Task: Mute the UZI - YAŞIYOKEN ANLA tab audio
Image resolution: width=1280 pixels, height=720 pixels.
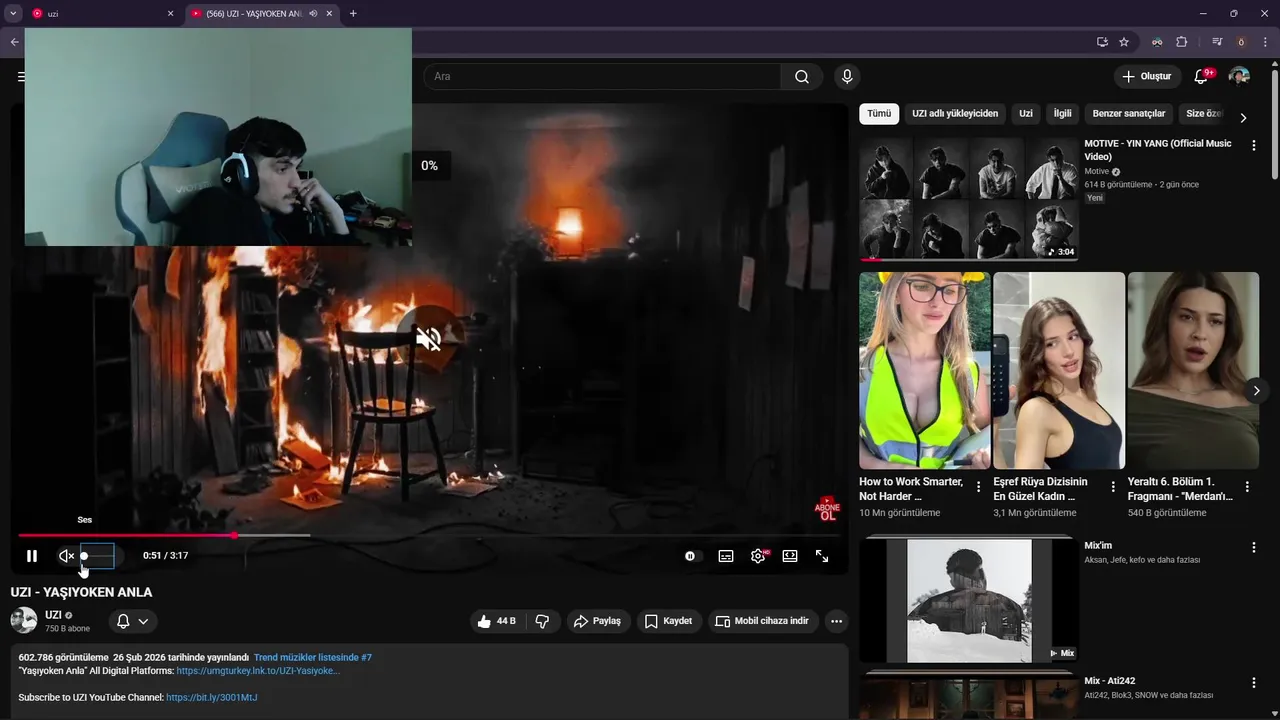Action: [x=313, y=14]
